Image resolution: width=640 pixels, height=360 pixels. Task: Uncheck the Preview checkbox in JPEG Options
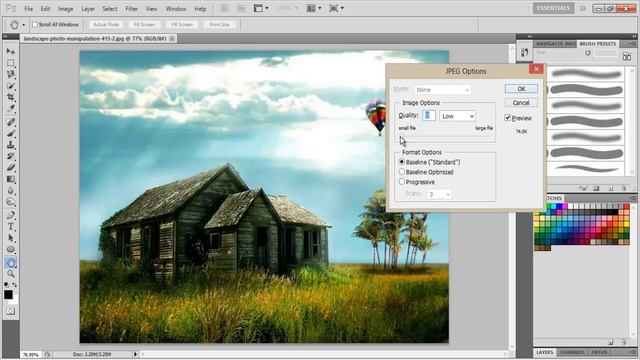[507, 118]
